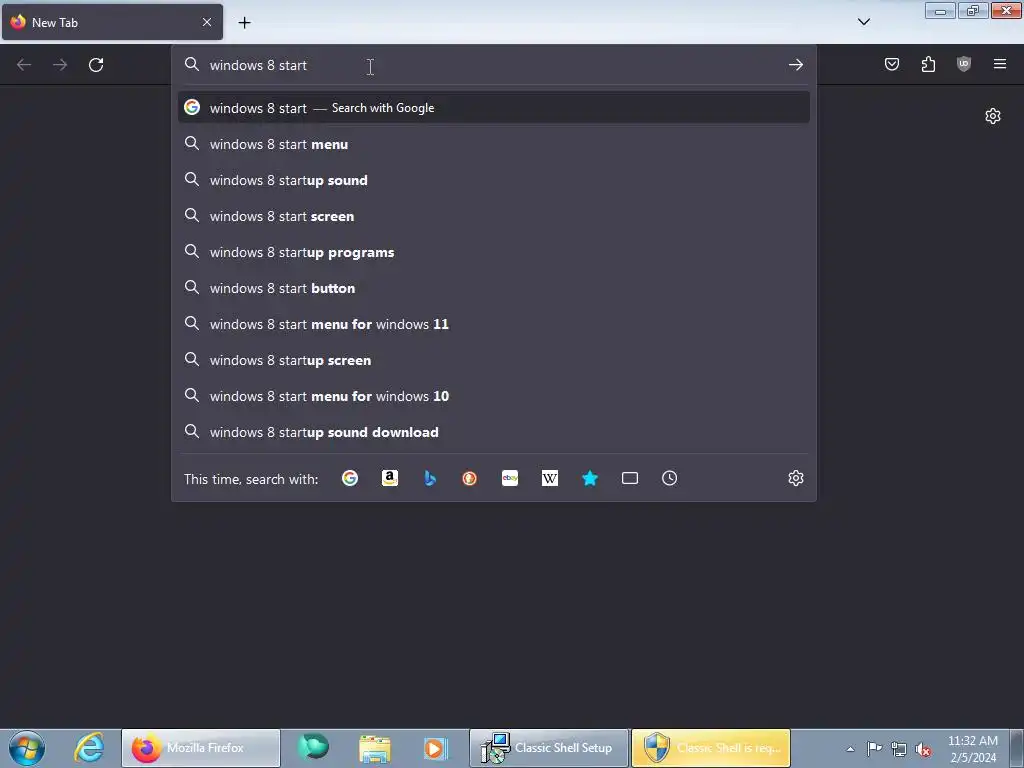Open the Pocket save icon
Screen dimensions: 1024x768
[x=892, y=64]
